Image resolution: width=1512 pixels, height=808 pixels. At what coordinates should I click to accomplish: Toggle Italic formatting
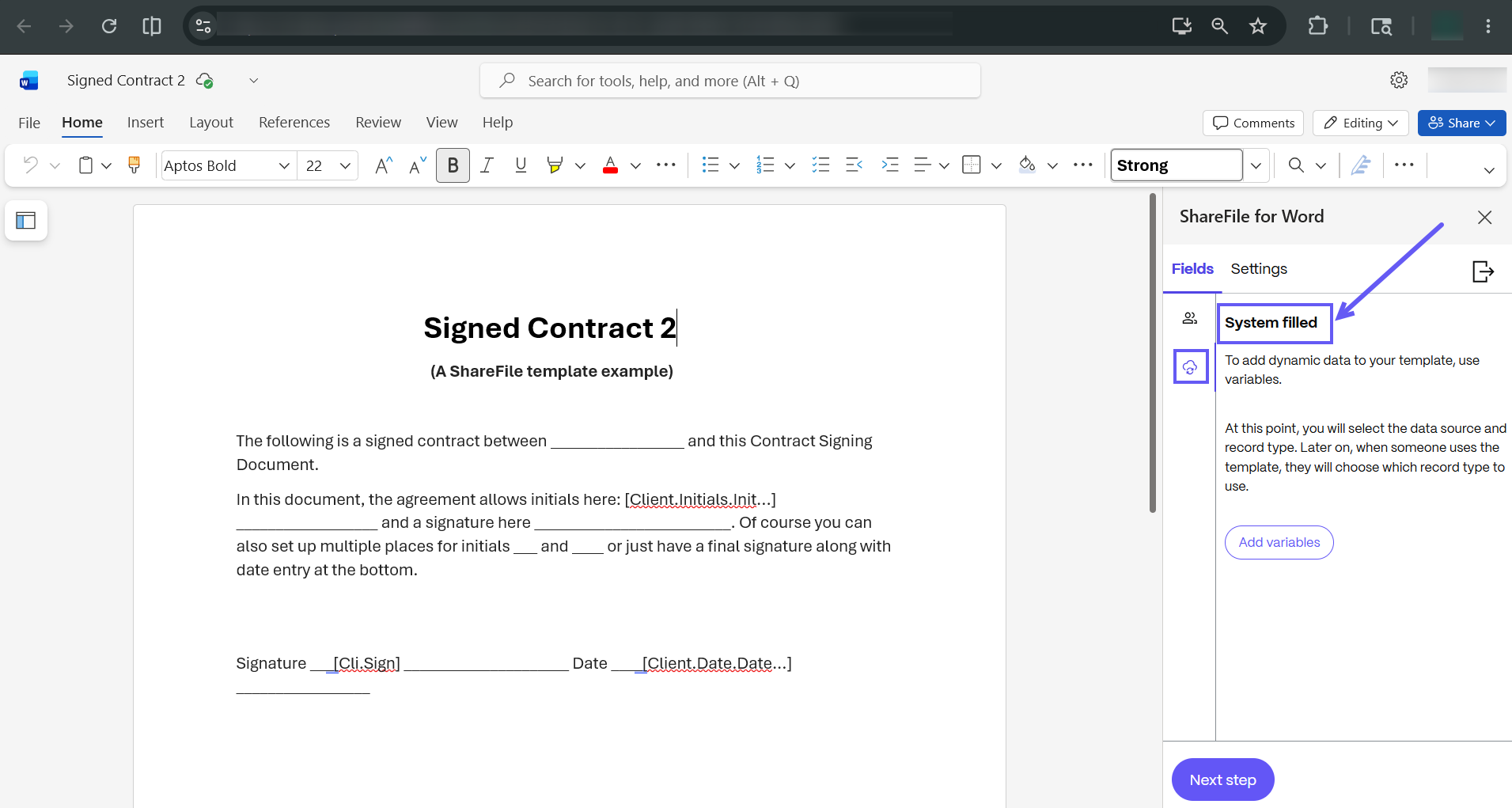pos(487,165)
